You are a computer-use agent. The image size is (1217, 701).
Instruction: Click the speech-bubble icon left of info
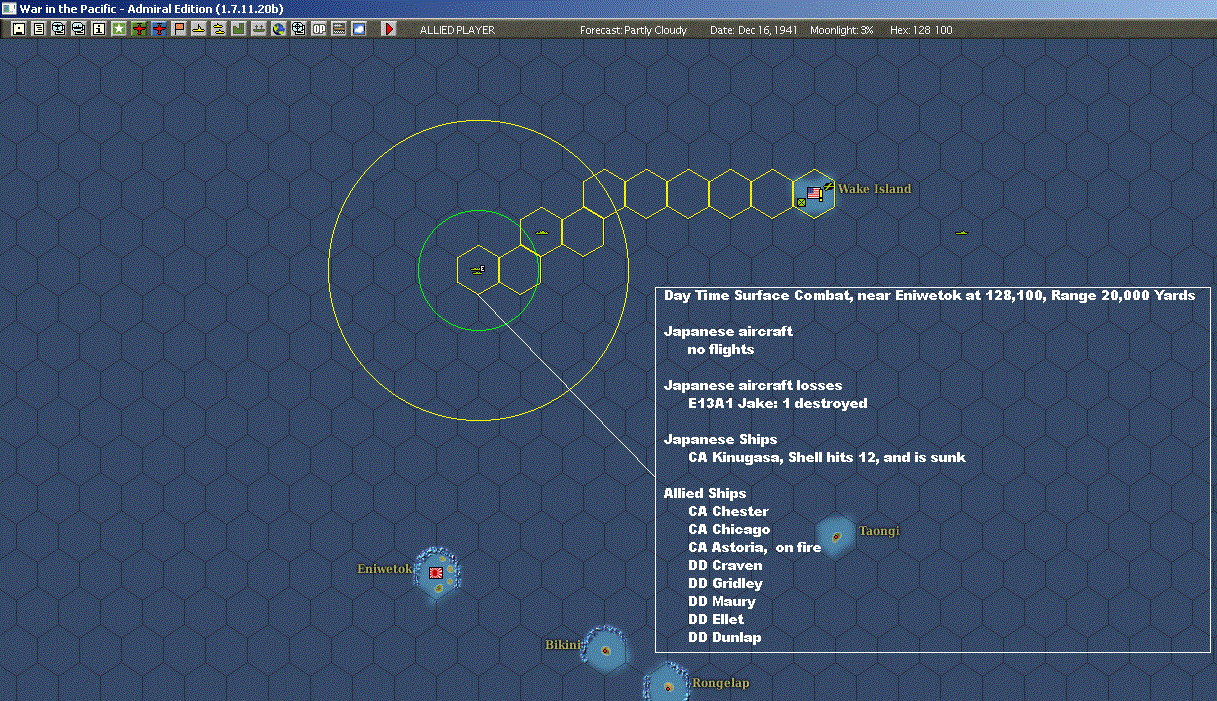(x=78, y=29)
